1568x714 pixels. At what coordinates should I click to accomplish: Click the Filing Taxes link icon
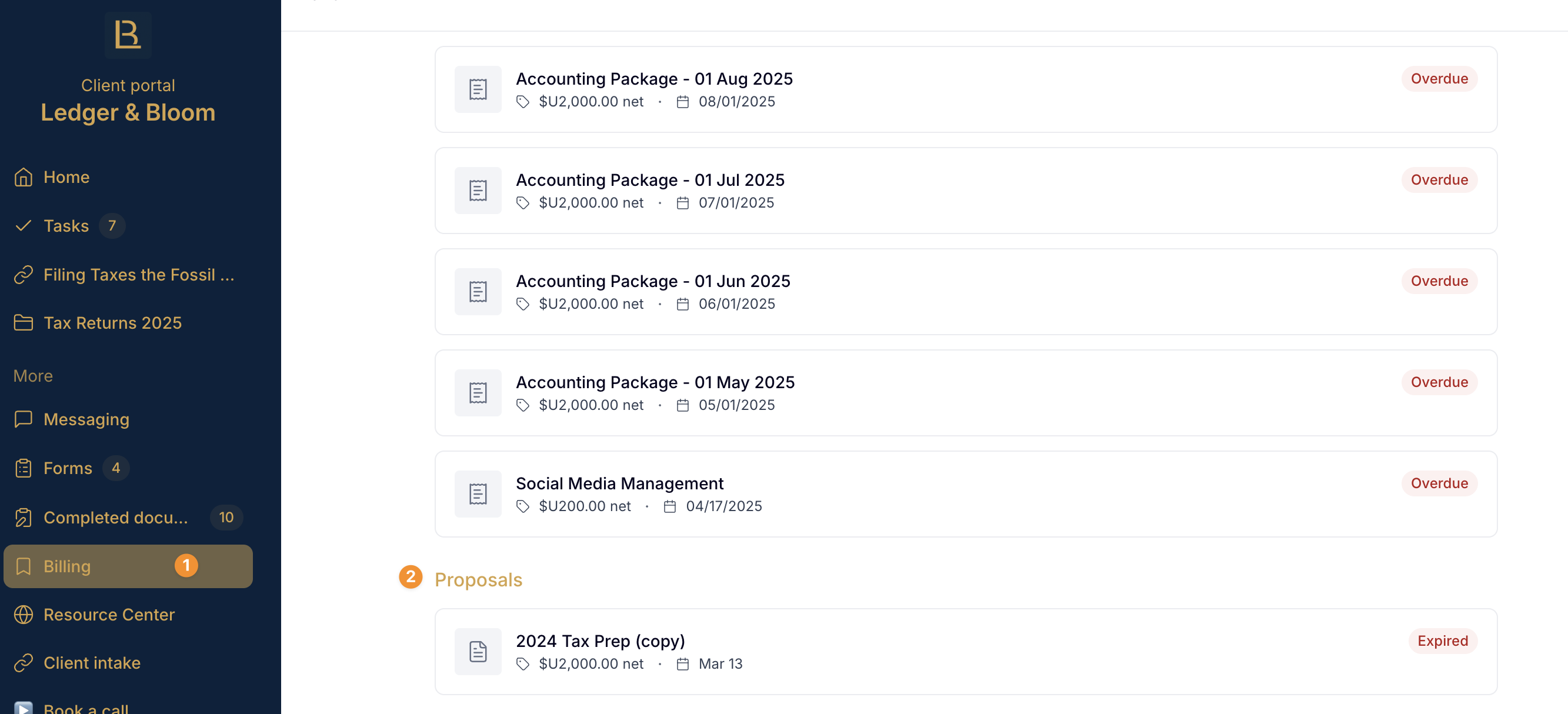pyautogui.click(x=23, y=275)
